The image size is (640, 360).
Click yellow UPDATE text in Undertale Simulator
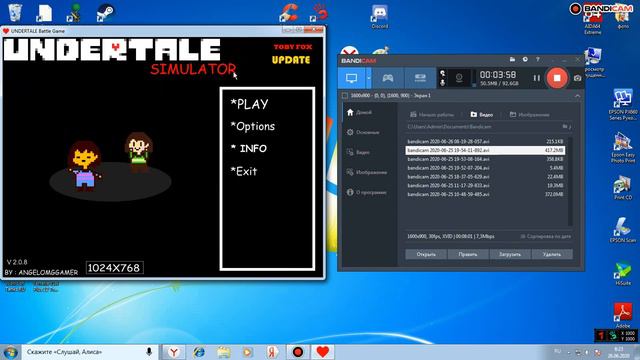point(291,60)
